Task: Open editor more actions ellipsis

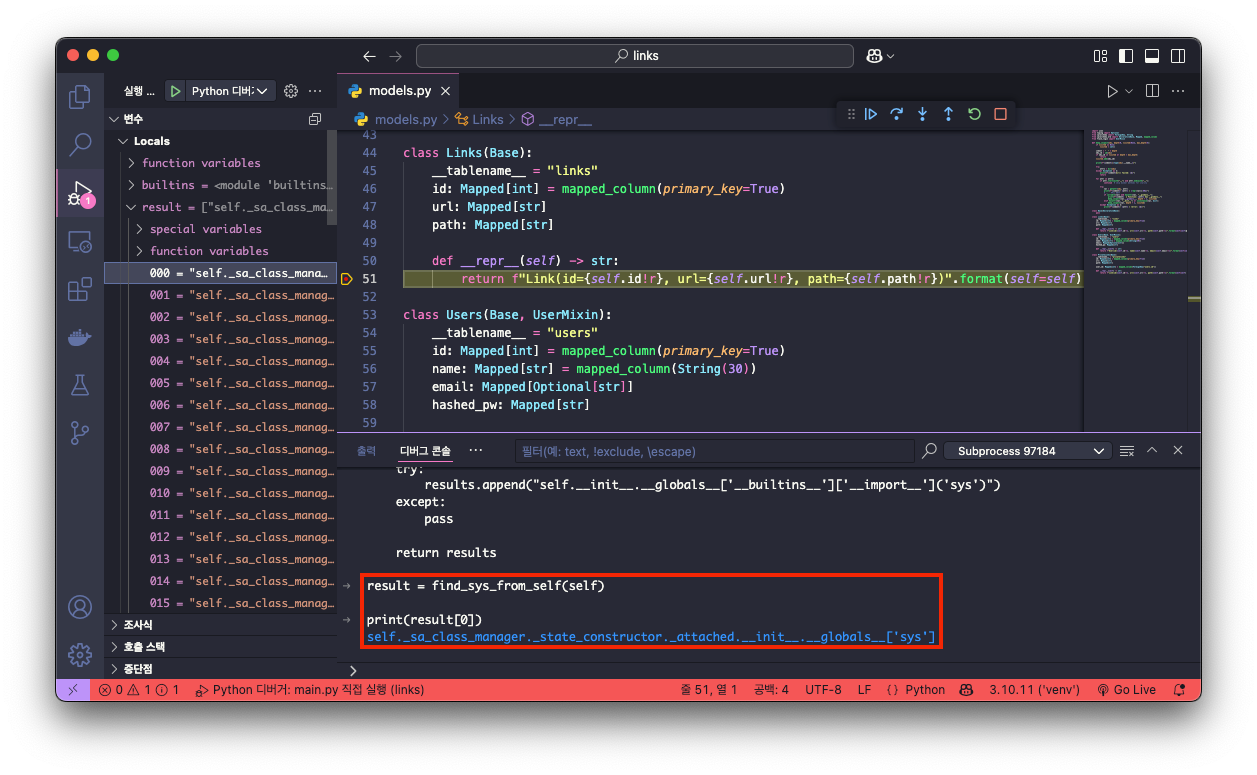Action: coord(1180,91)
